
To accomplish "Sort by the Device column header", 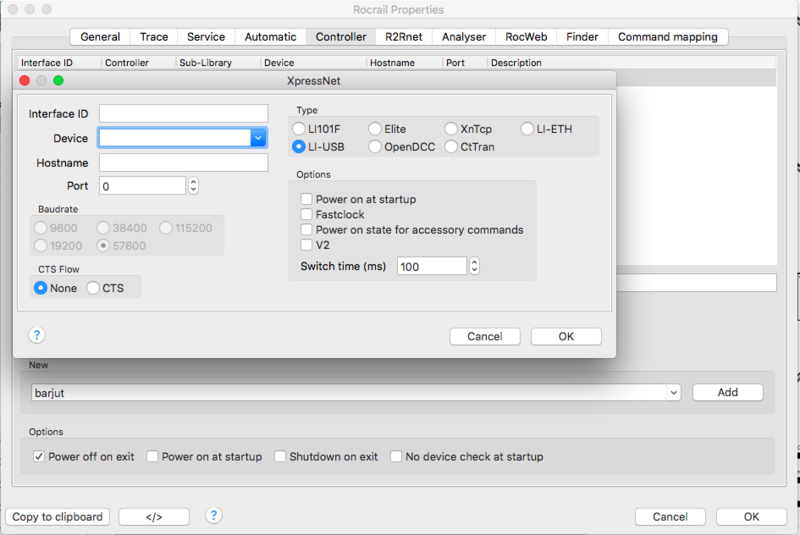I will pyautogui.click(x=314, y=62).
